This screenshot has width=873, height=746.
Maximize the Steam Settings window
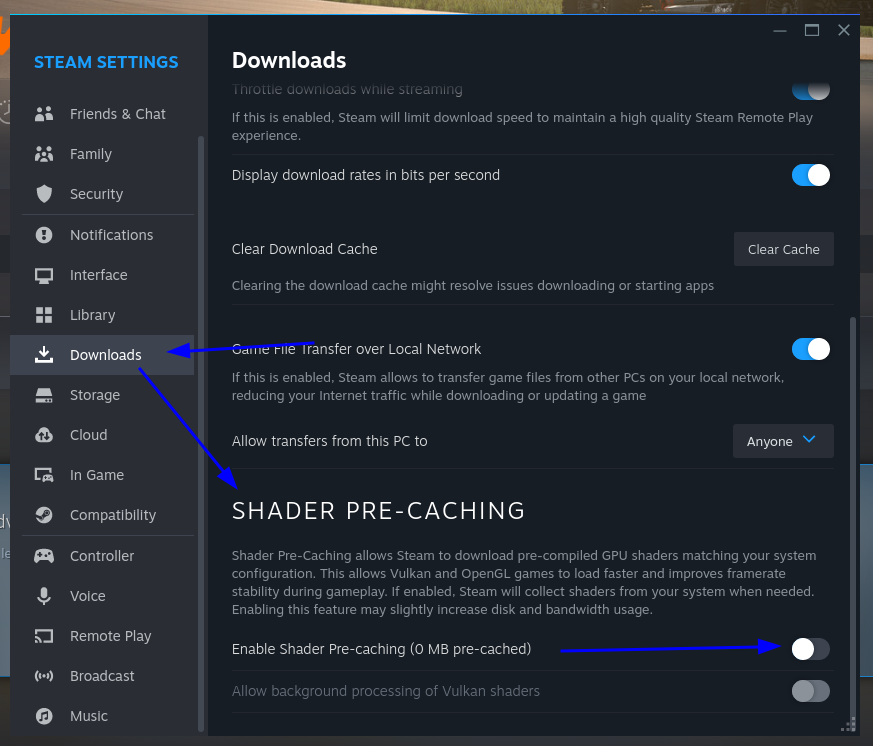click(x=812, y=30)
